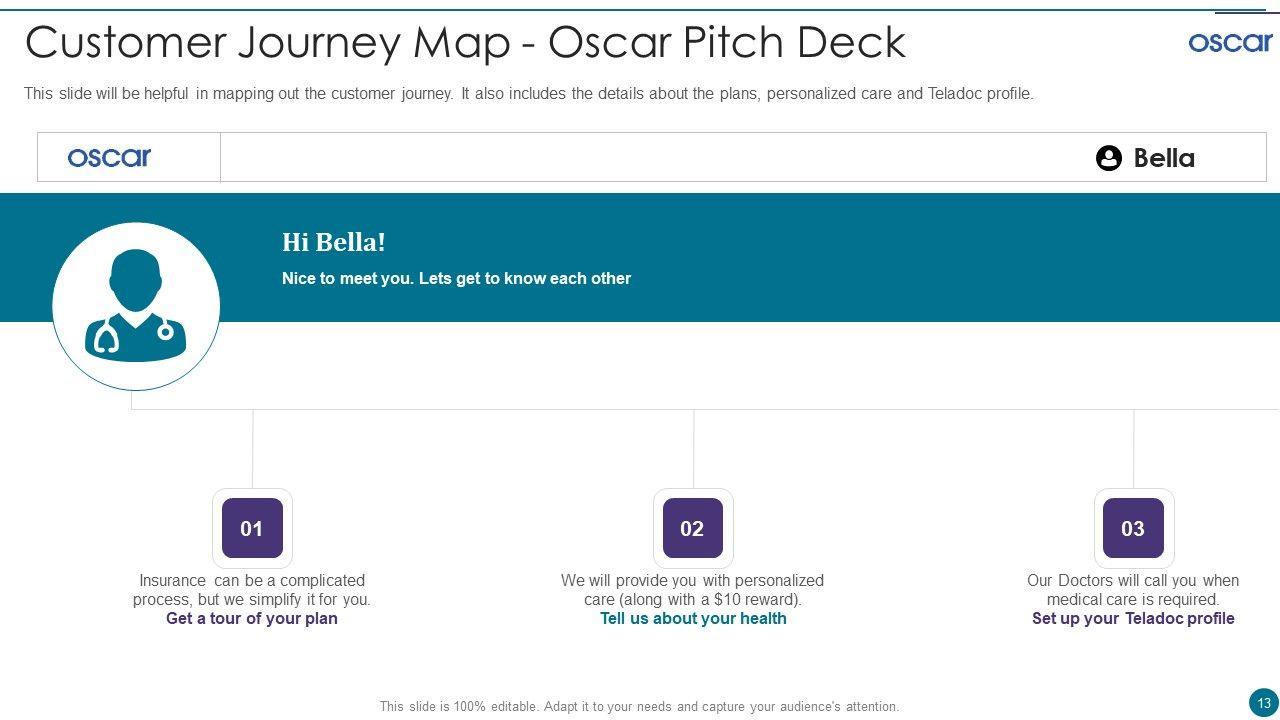Click the Bella username label
The width and height of the screenshot is (1280, 720).
coord(1164,158)
